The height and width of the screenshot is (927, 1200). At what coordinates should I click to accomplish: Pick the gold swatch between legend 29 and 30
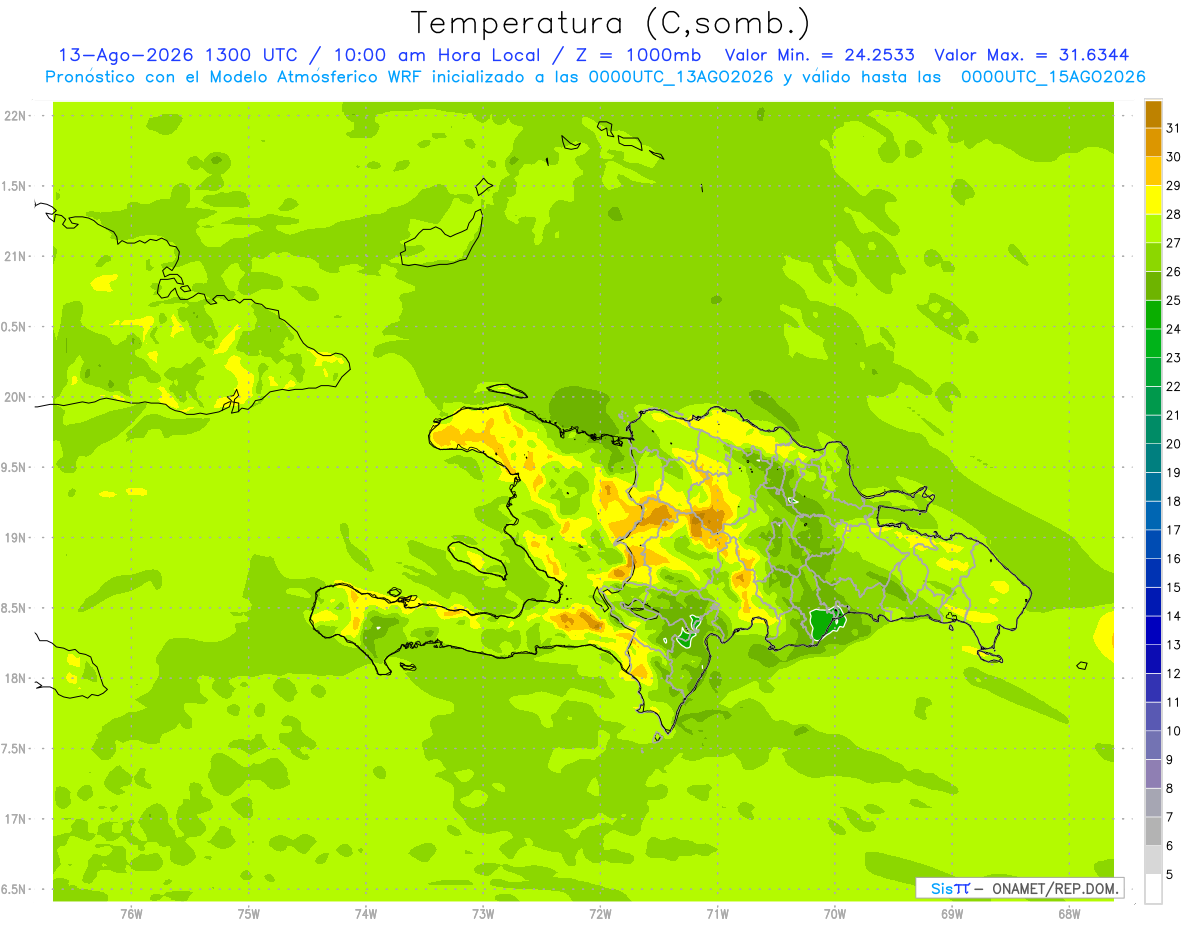[x=1153, y=171]
